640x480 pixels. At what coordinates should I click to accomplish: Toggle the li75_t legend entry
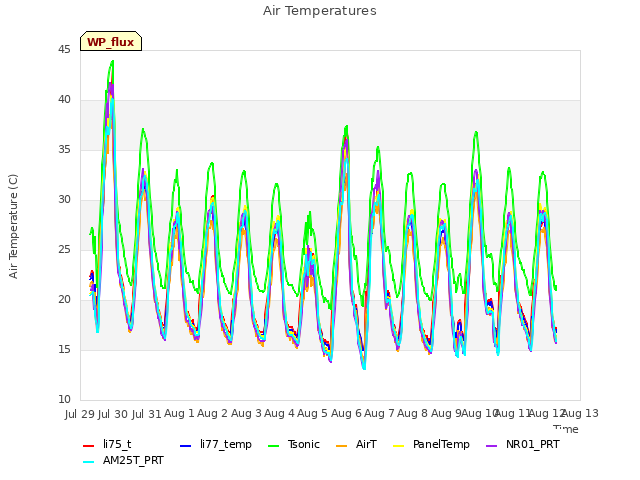tap(107, 444)
